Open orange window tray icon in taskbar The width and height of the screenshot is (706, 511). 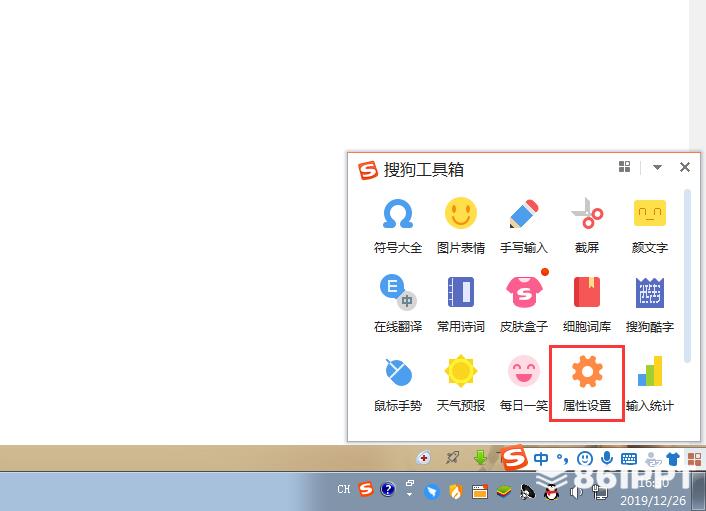point(480,492)
